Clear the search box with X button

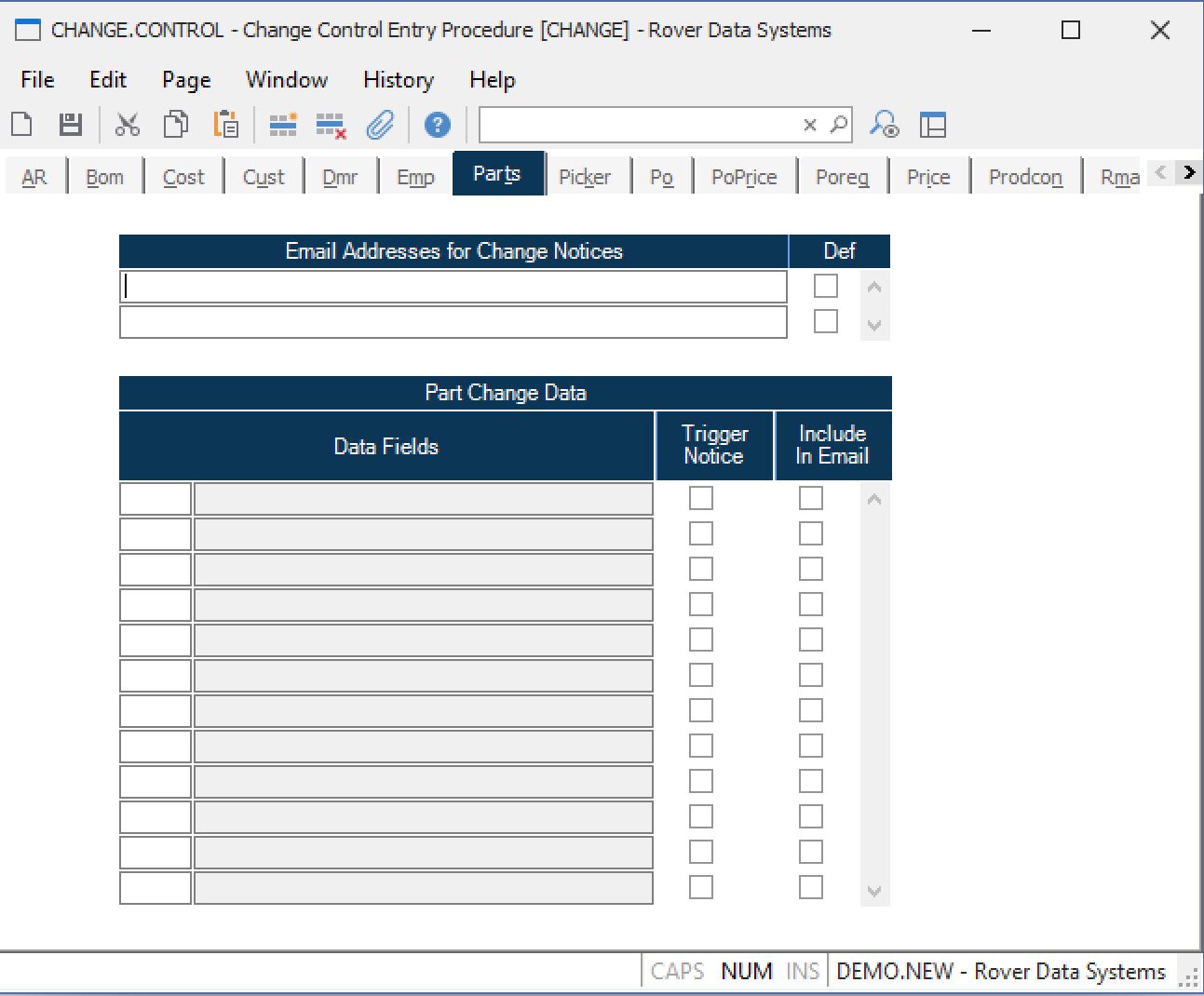pyautogui.click(x=810, y=125)
